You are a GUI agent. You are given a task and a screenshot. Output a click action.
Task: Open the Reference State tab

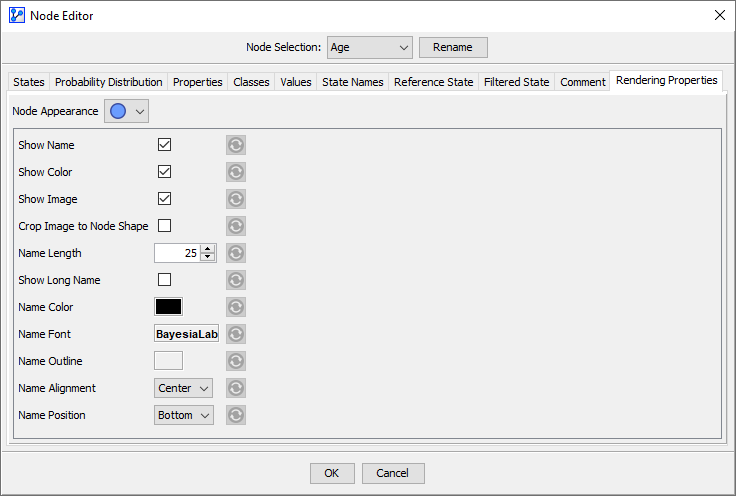pyautogui.click(x=433, y=82)
